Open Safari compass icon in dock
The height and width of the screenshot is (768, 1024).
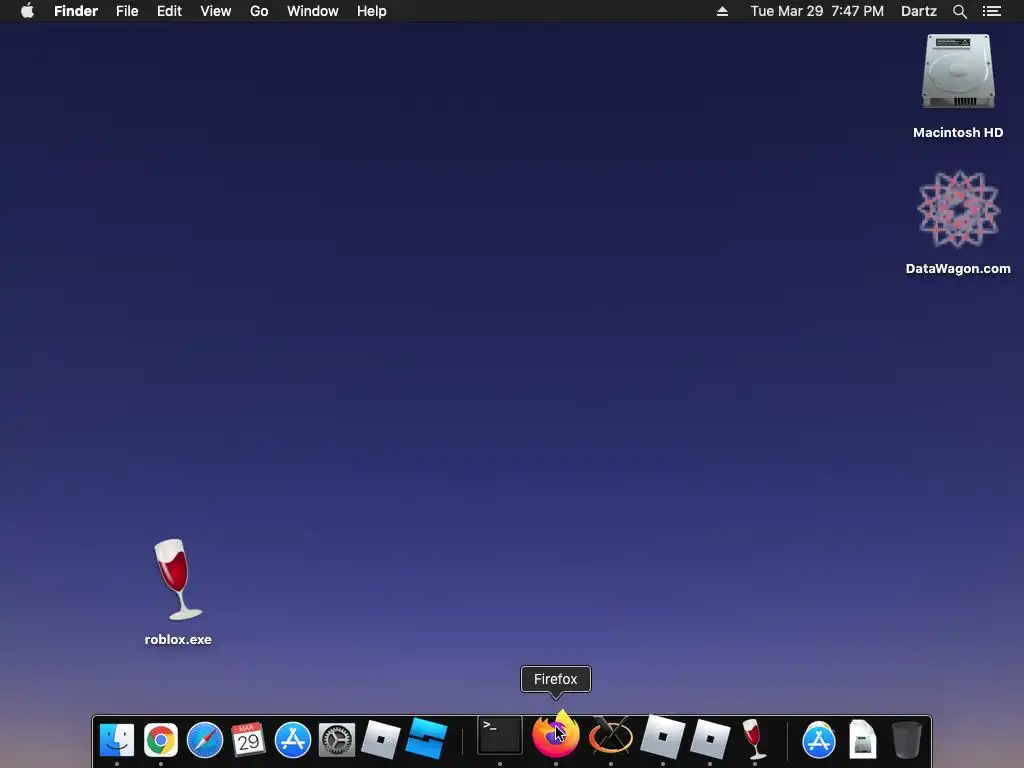tap(205, 740)
